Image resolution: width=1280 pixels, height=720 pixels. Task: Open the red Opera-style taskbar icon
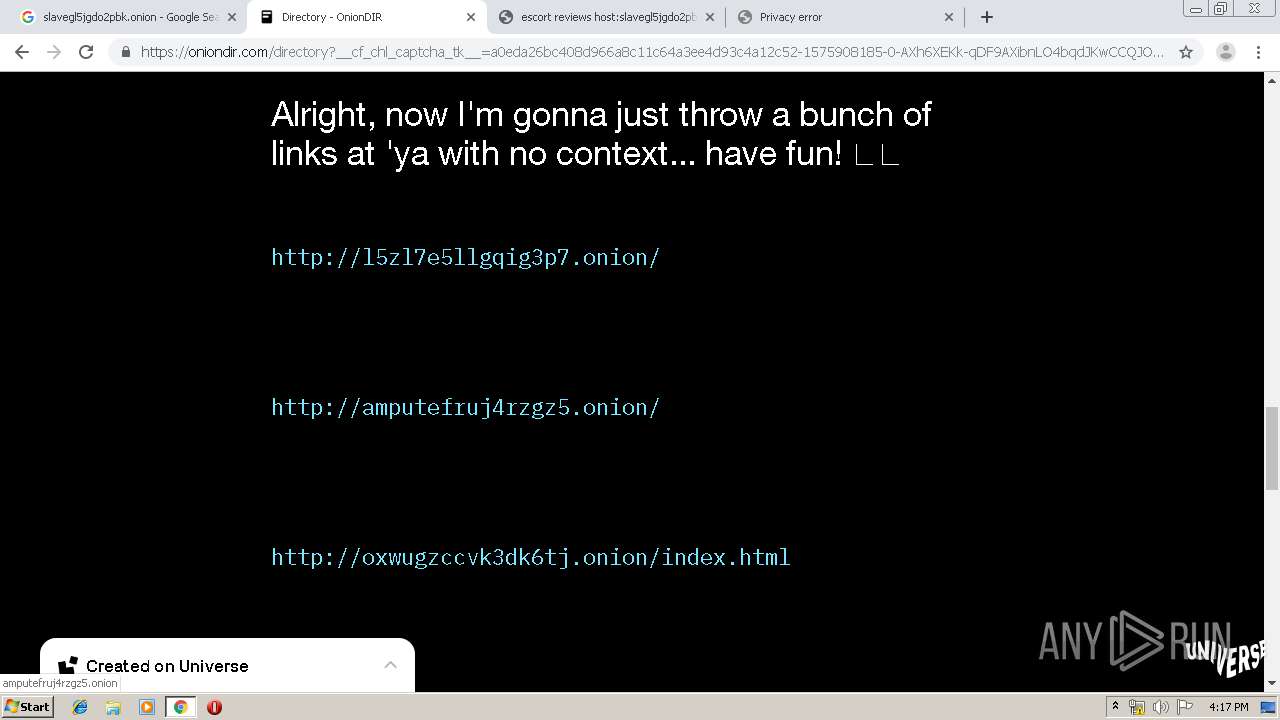coord(214,707)
